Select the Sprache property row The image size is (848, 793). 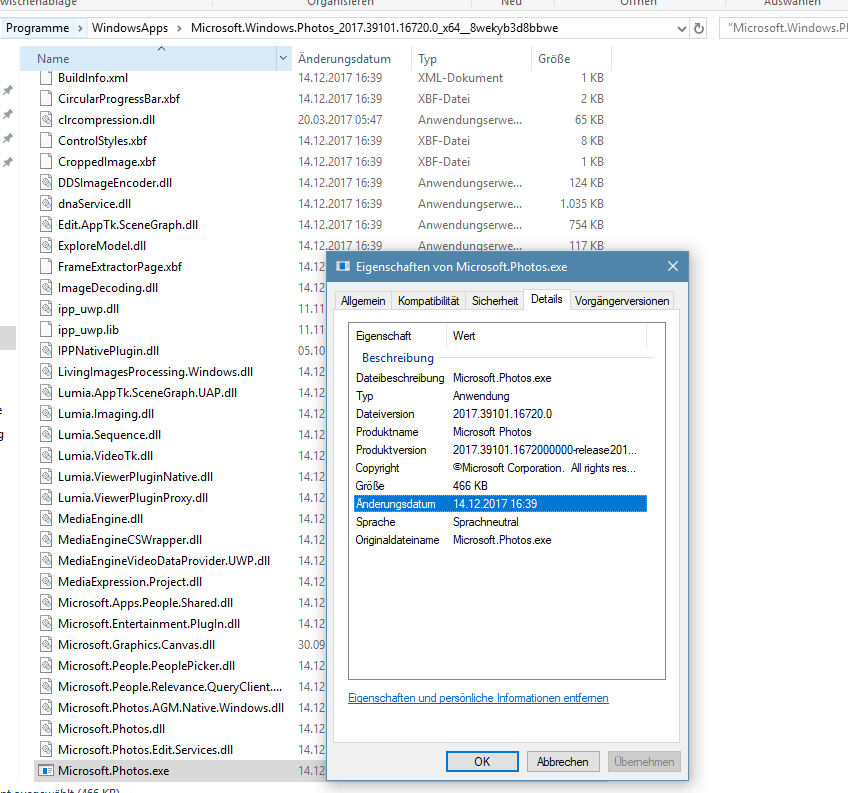pyautogui.click(x=500, y=523)
